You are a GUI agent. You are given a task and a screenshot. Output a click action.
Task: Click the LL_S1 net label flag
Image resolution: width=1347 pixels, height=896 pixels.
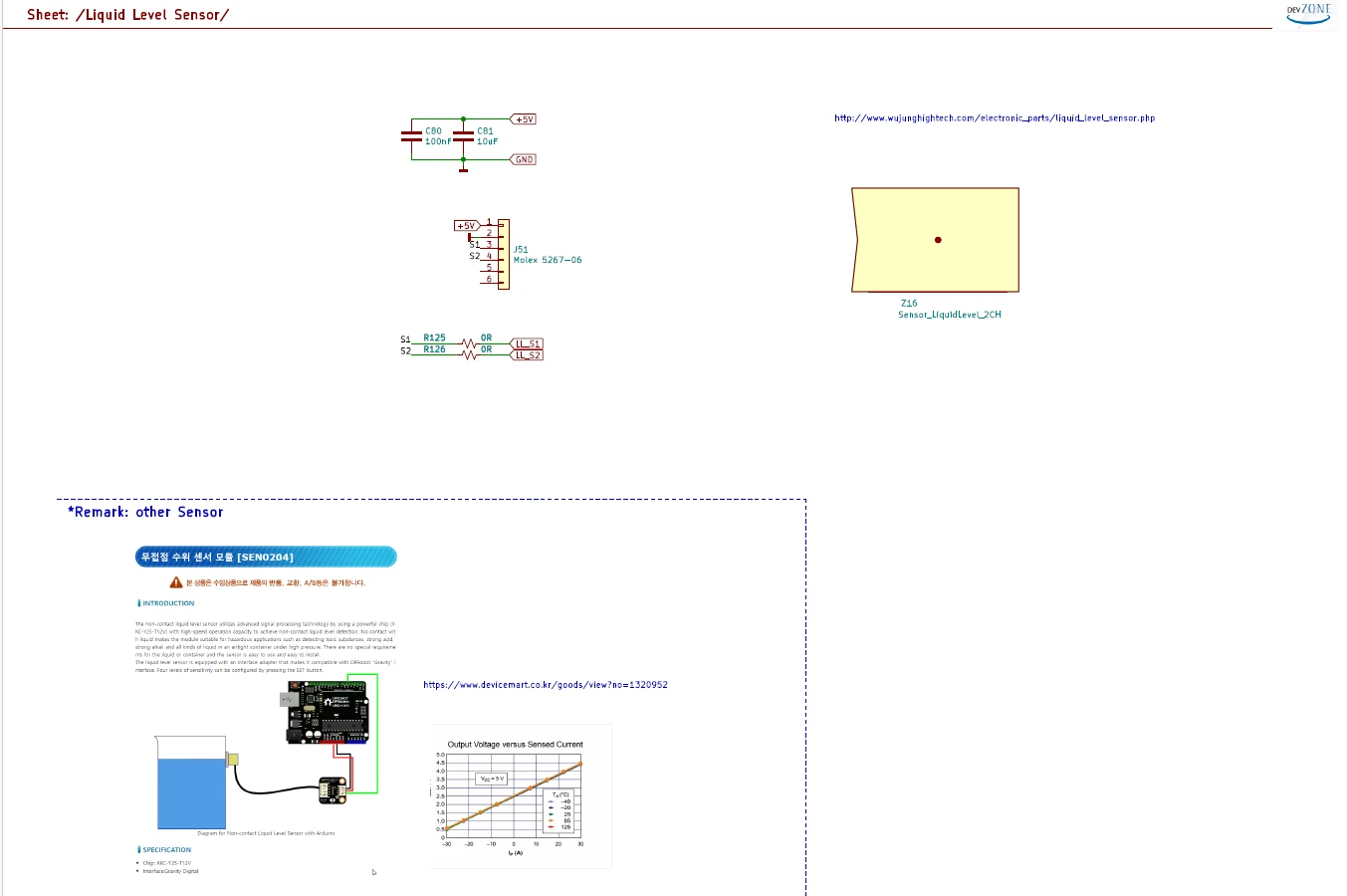pyautogui.click(x=527, y=344)
